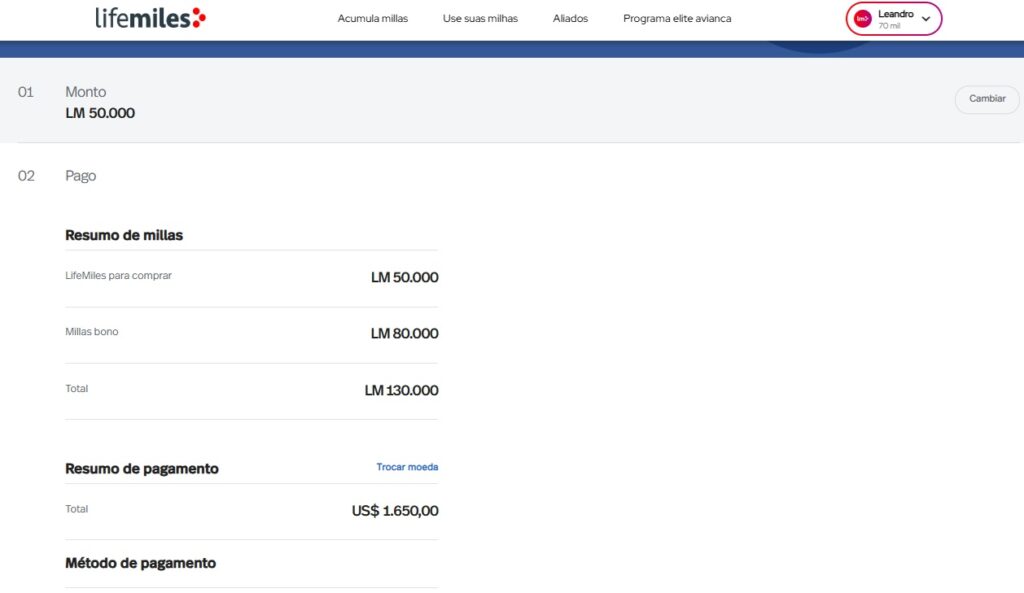Viewport: 1024px width, 593px height.
Task: Click the red user avatar icon
Action: (862, 19)
